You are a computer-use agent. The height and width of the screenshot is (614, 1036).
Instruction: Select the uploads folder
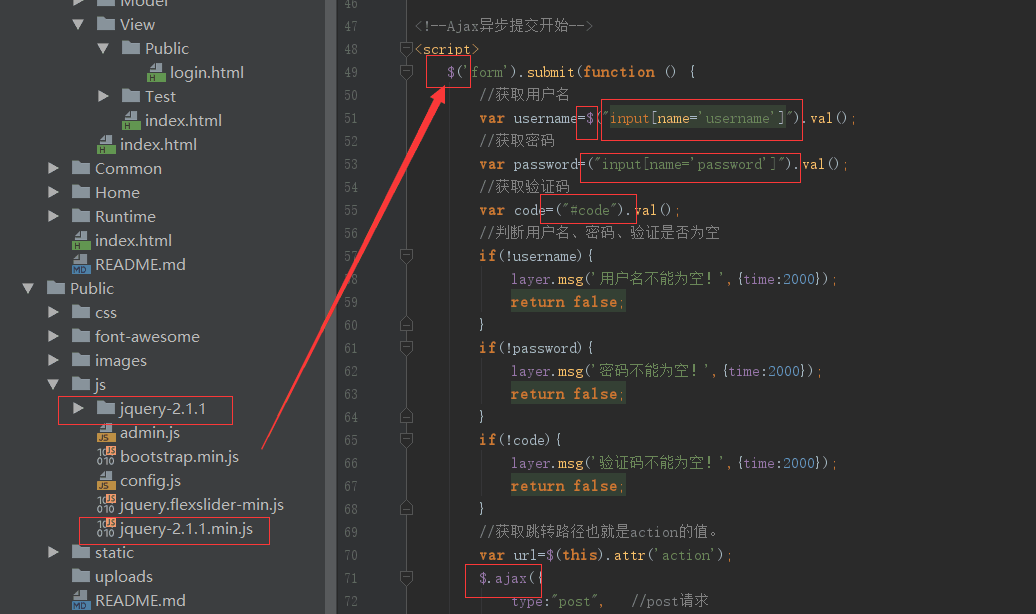124,577
